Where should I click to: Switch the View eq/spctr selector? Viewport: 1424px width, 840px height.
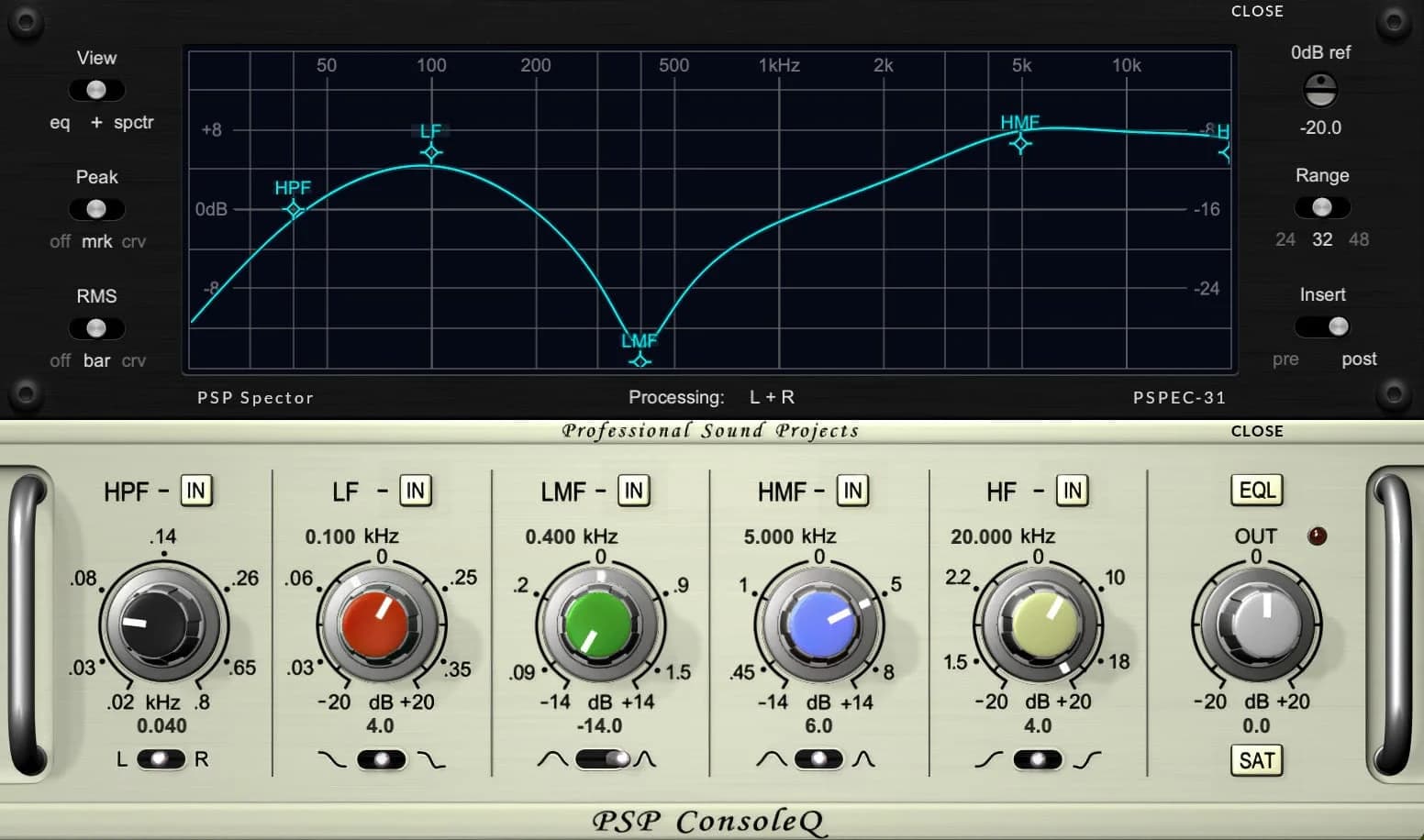tap(96, 90)
